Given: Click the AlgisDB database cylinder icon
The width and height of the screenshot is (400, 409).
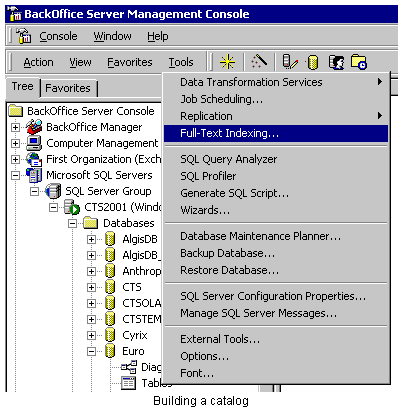Looking at the screenshot, I should (x=110, y=239).
